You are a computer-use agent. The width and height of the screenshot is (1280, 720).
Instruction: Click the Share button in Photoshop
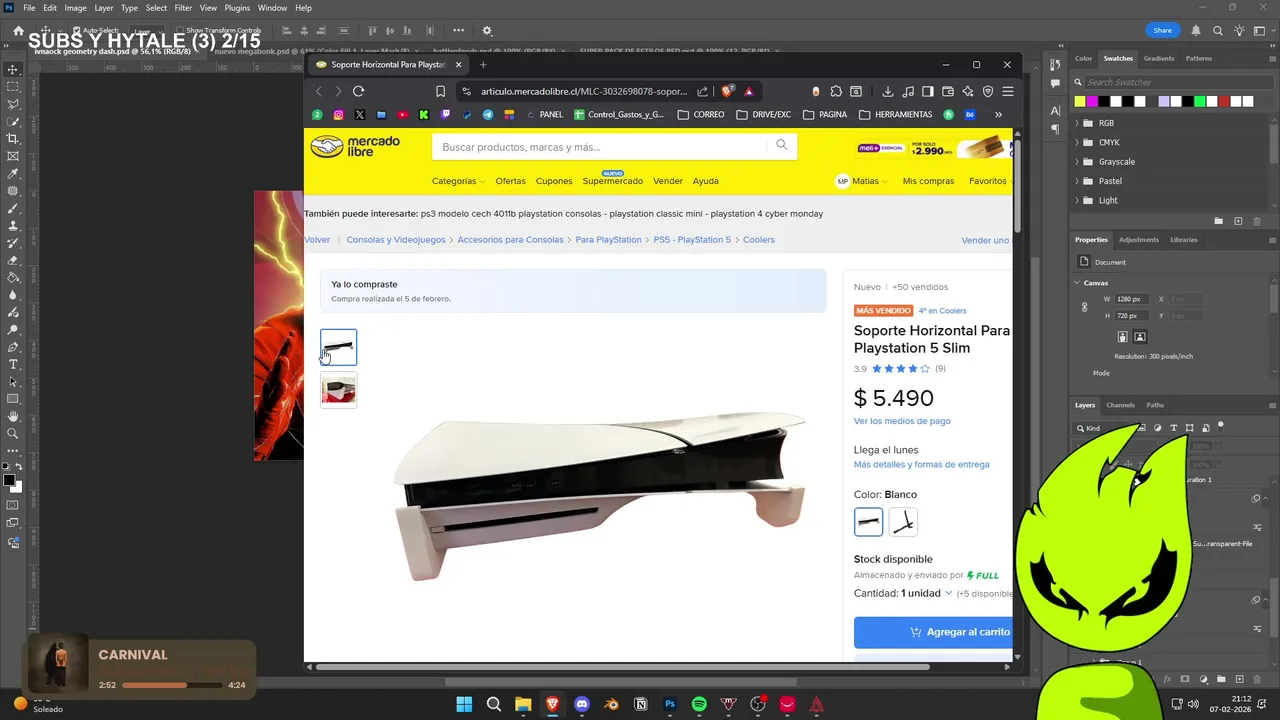[x=1162, y=30]
